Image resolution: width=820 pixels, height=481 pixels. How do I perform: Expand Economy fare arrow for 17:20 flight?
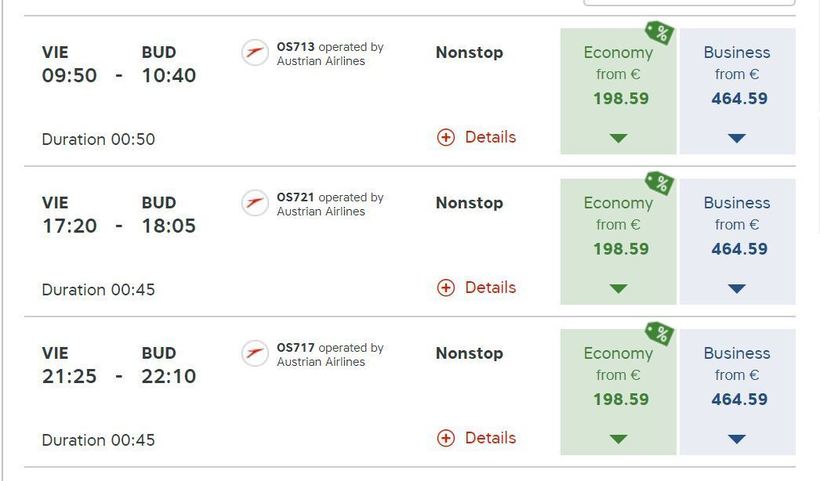pos(618,288)
